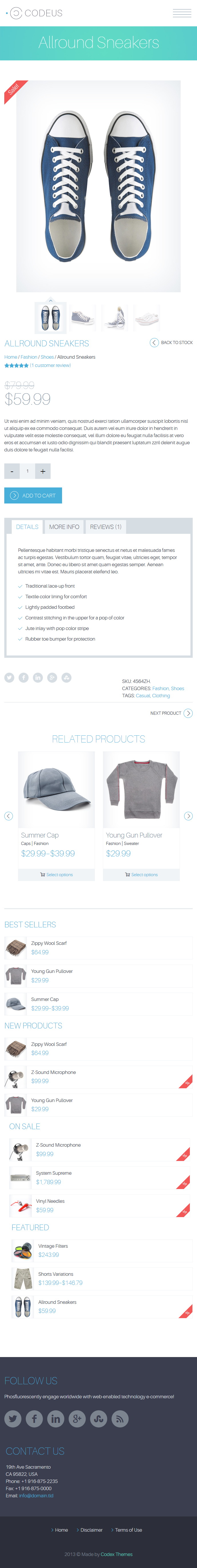Decrease quantity with minus button

tap(11, 471)
